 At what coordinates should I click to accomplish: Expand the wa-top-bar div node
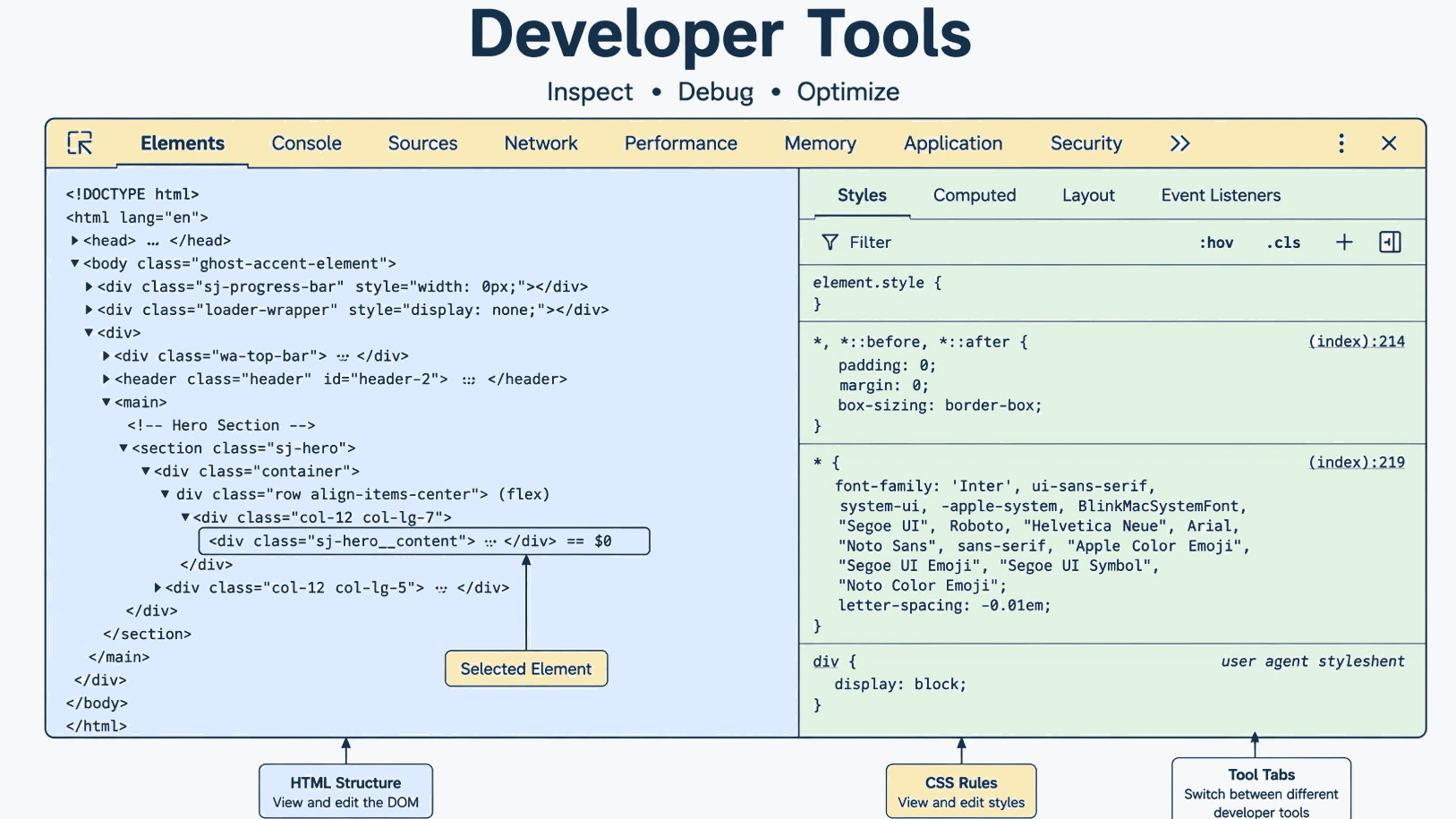point(106,356)
